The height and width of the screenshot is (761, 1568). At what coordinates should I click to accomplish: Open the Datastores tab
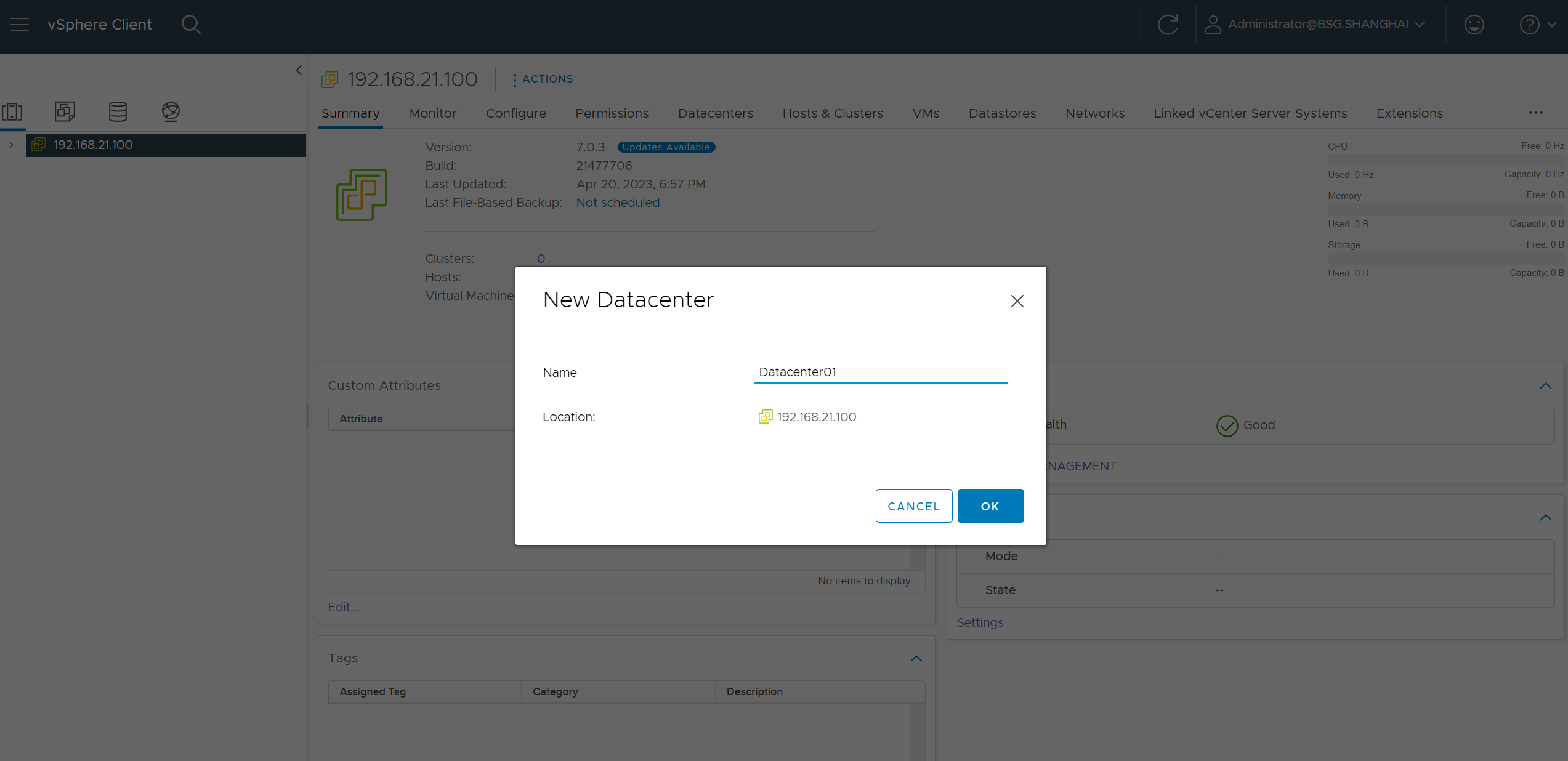pyautogui.click(x=1002, y=113)
